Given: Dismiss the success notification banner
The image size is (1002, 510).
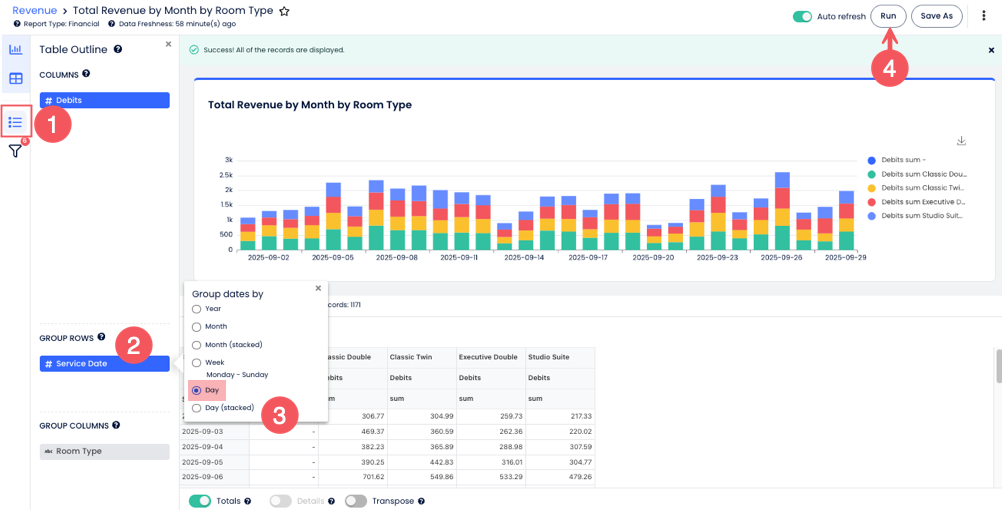Looking at the screenshot, I should [x=991, y=50].
